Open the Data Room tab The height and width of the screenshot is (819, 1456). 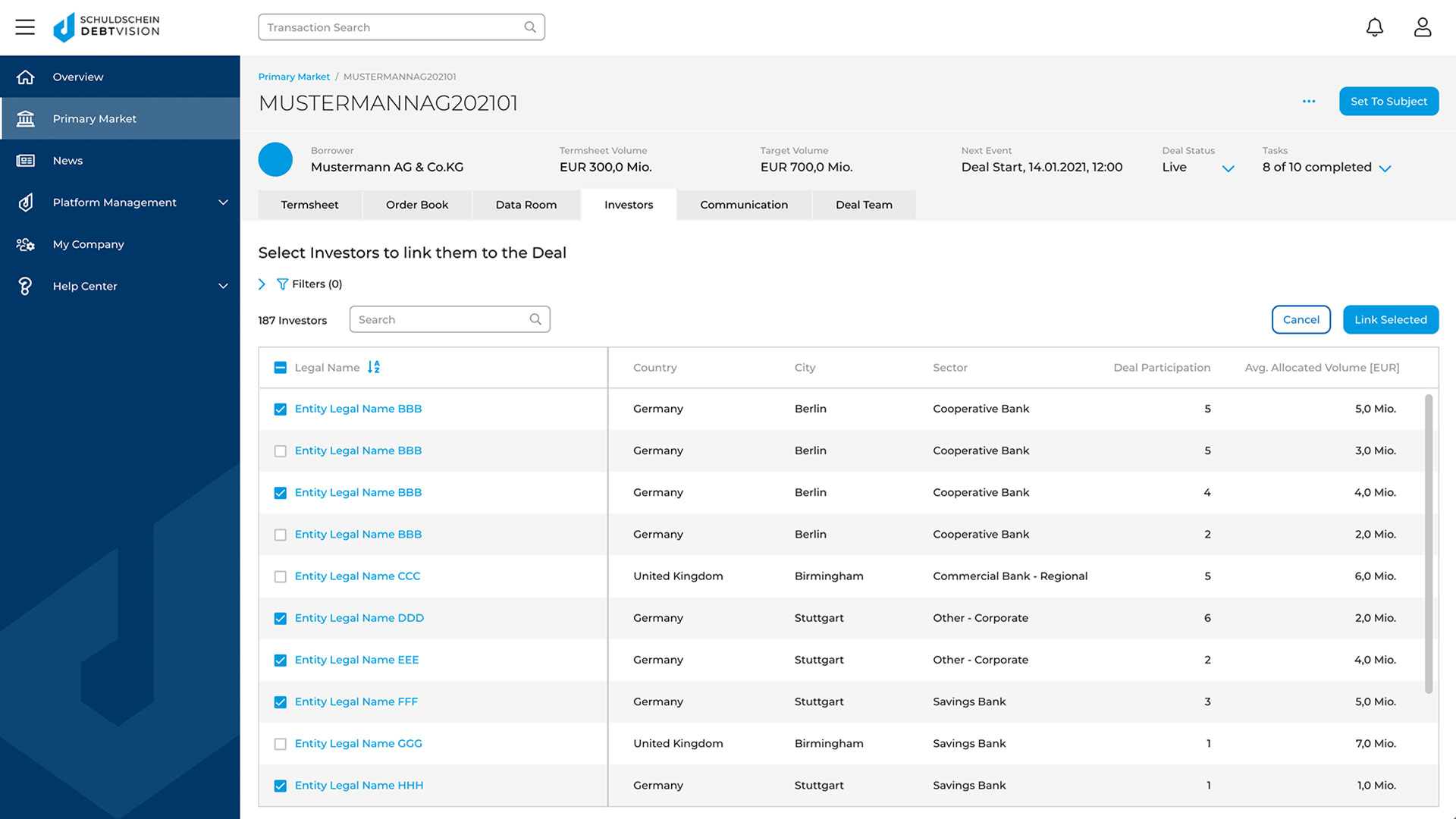526,205
